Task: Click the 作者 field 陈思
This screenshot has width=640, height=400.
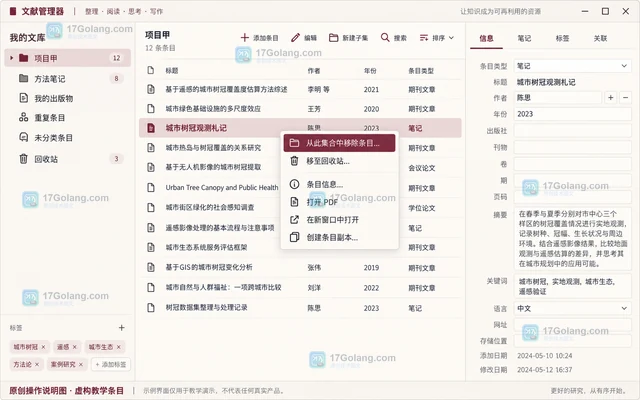Action: [558, 98]
